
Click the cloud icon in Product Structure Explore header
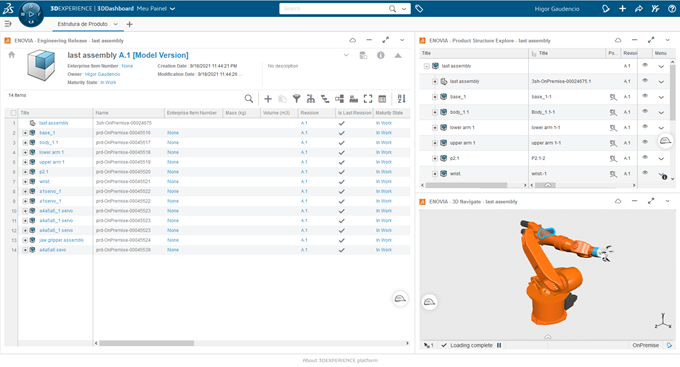[618, 40]
